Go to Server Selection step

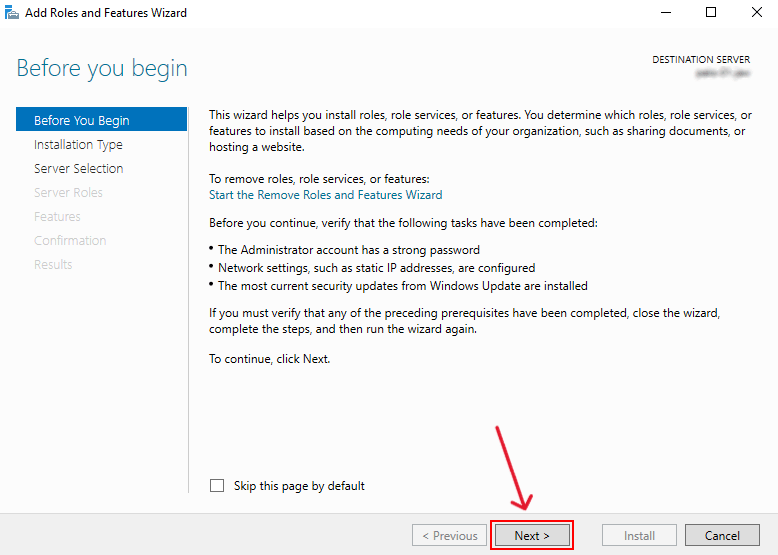click(x=78, y=169)
